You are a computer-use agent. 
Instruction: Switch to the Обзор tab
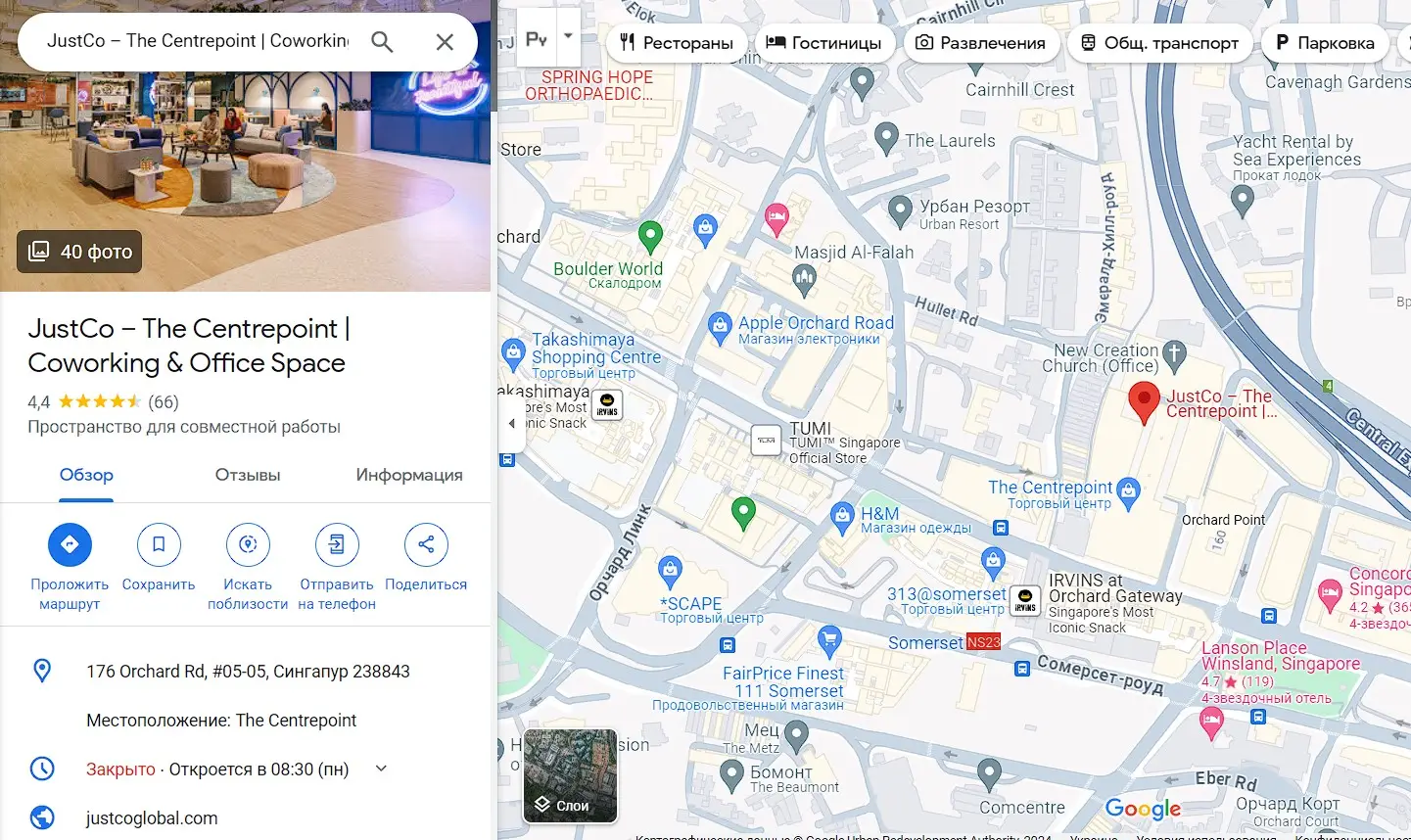point(86,475)
